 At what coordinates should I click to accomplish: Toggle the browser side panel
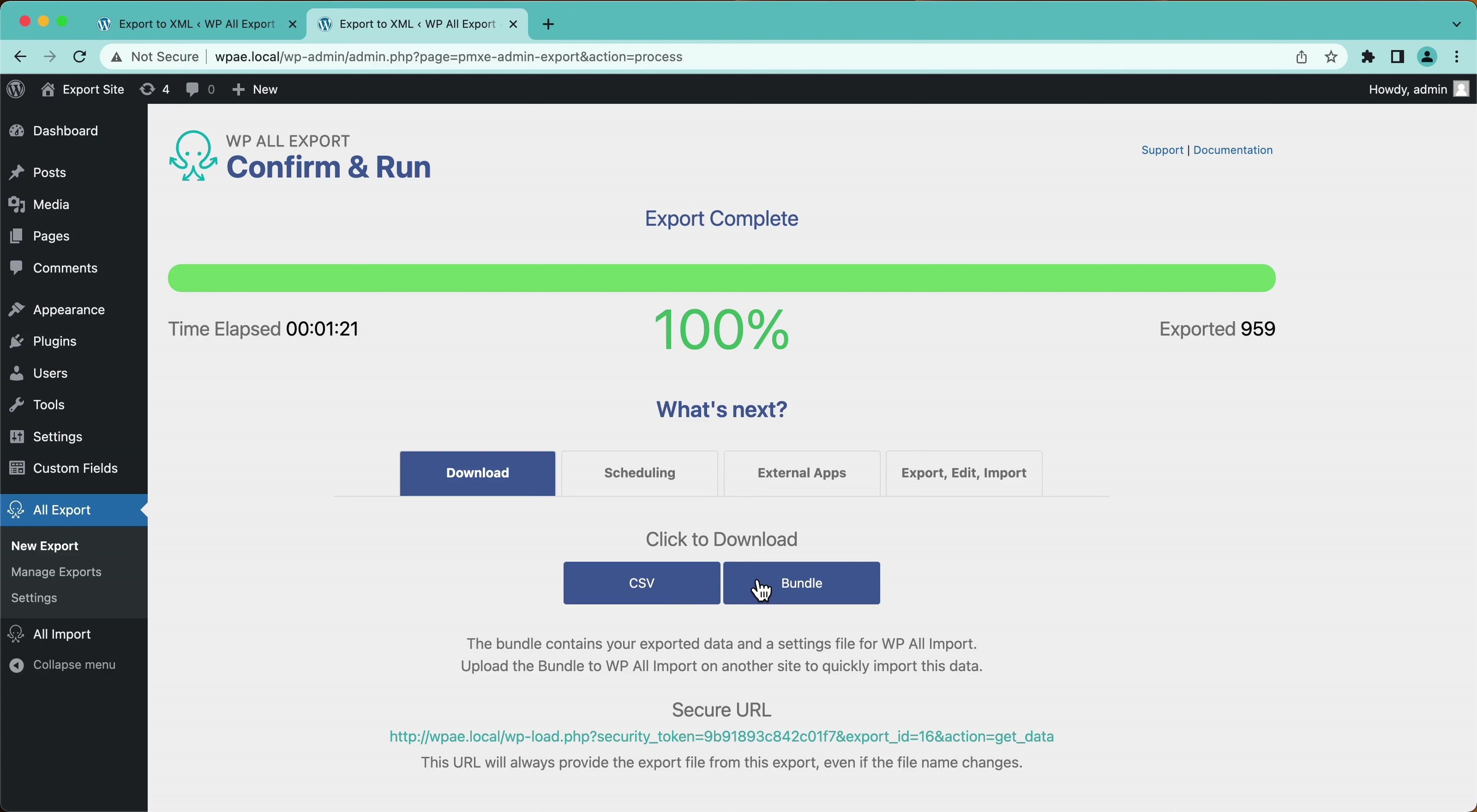tap(1397, 57)
